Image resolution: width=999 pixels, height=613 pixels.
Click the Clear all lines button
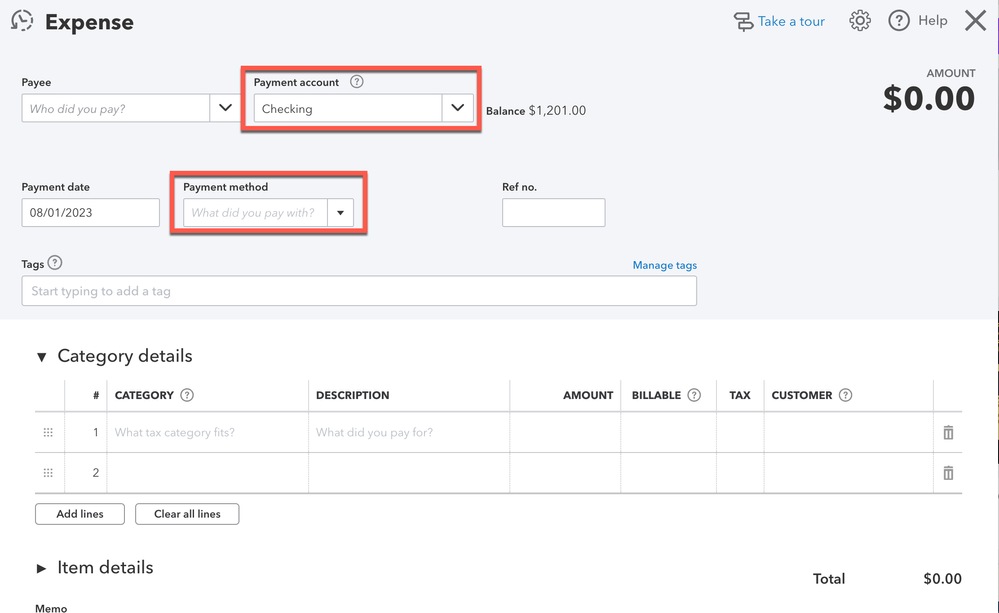click(x=187, y=514)
